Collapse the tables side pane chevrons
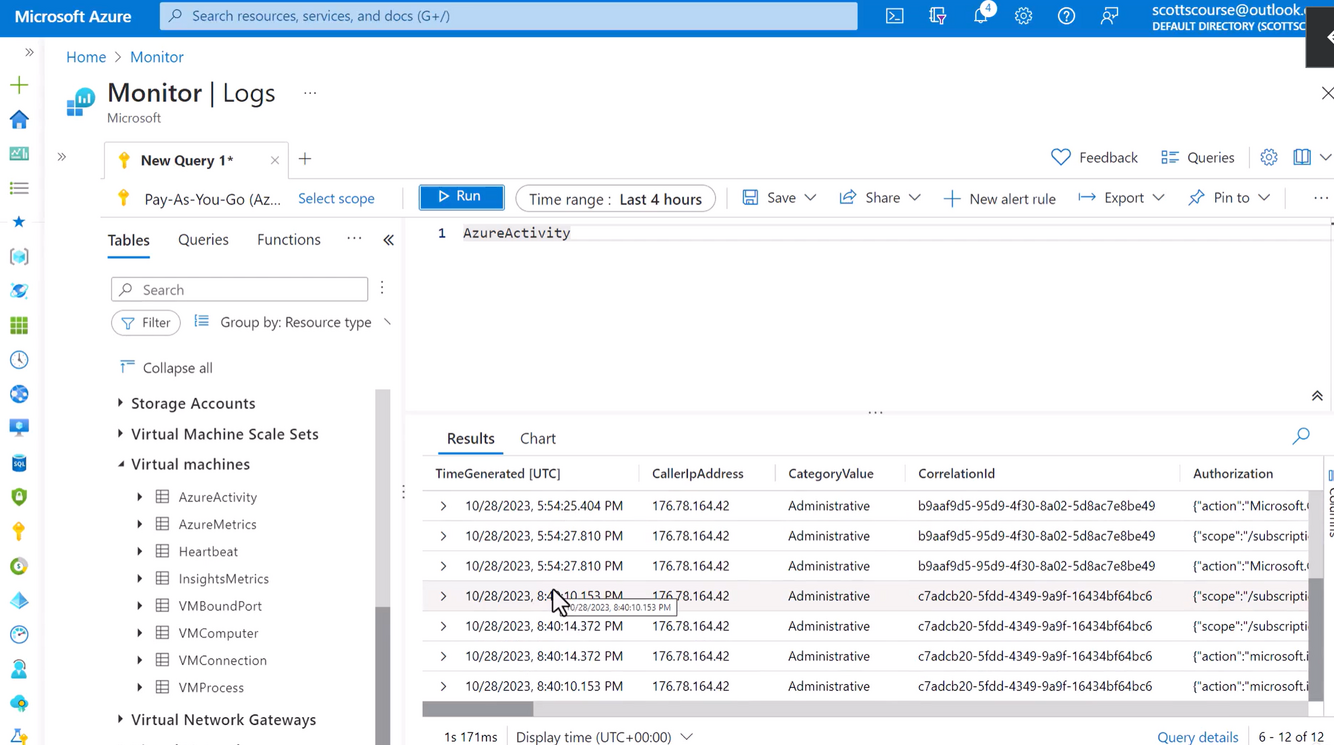This screenshot has width=1334, height=745. click(388, 240)
